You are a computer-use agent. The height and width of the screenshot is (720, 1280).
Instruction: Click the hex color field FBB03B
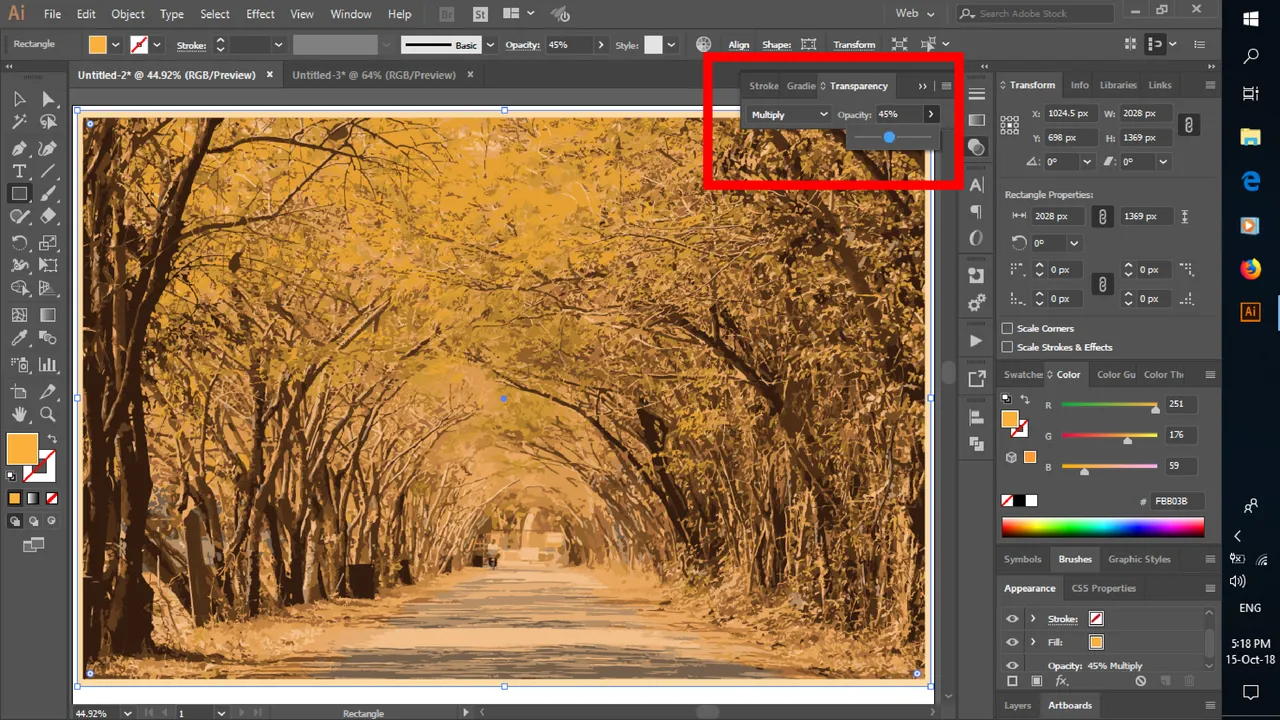point(1176,501)
